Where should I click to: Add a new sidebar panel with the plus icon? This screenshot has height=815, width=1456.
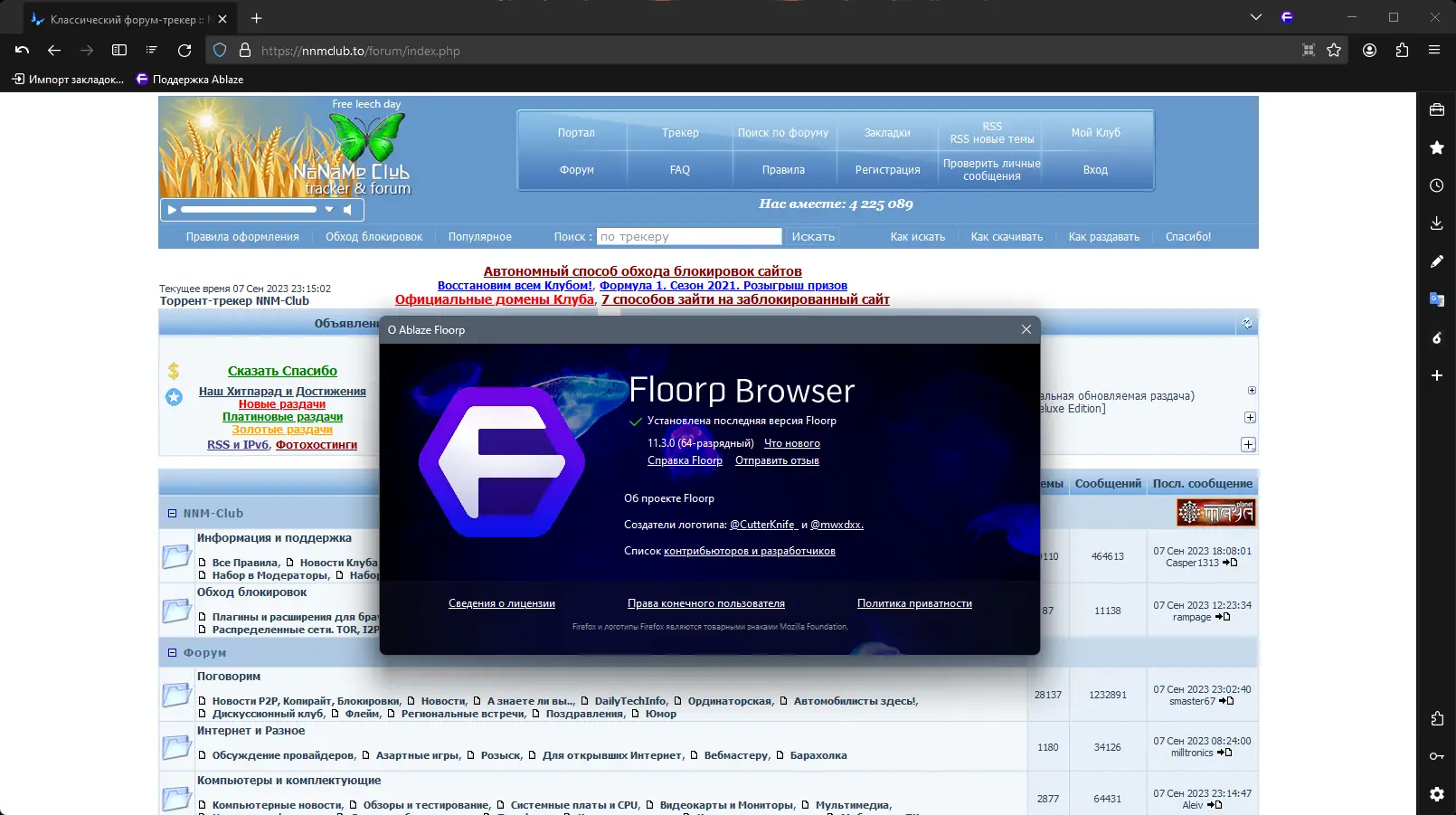pyautogui.click(x=1437, y=375)
